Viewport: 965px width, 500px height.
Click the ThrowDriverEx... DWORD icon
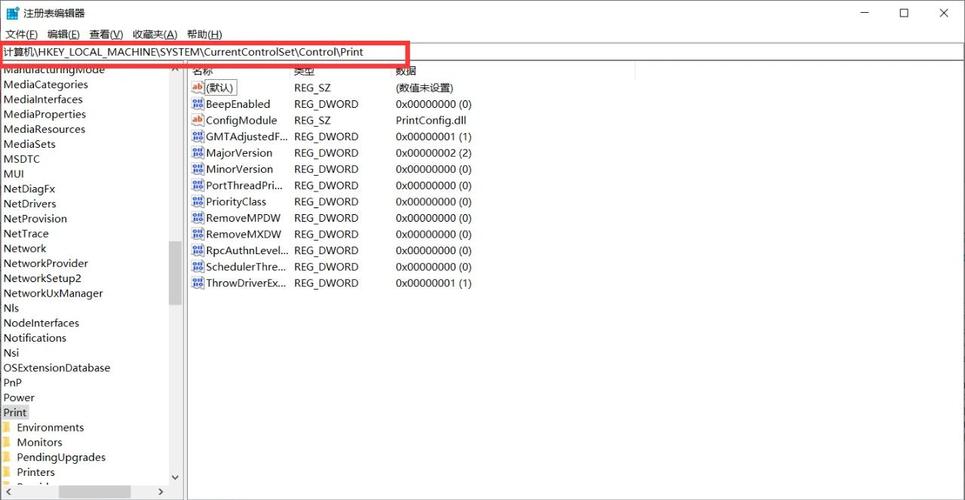(x=198, y=283)
